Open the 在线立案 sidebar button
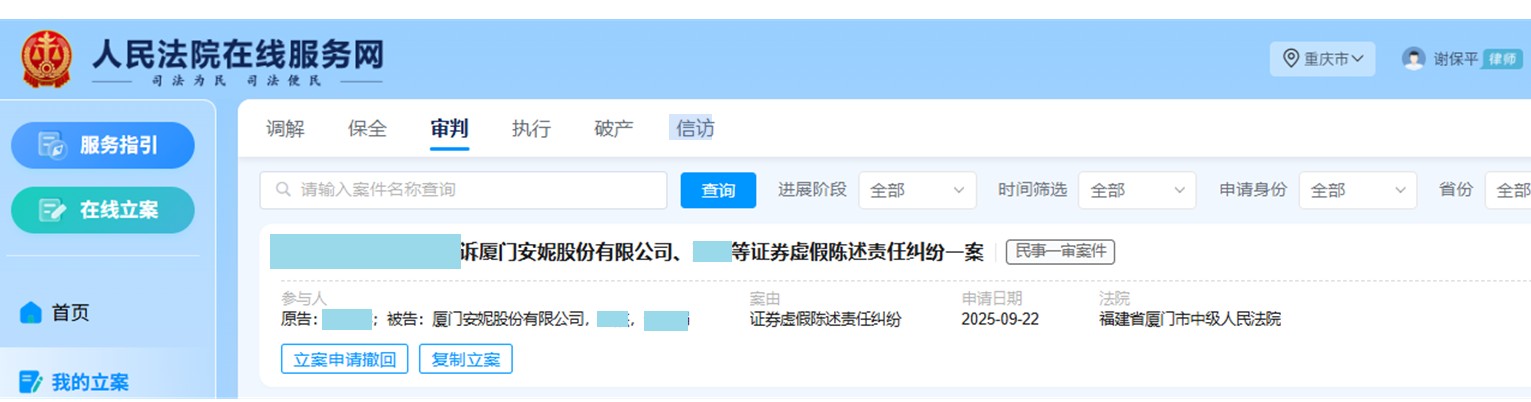 tap(103, 210)
